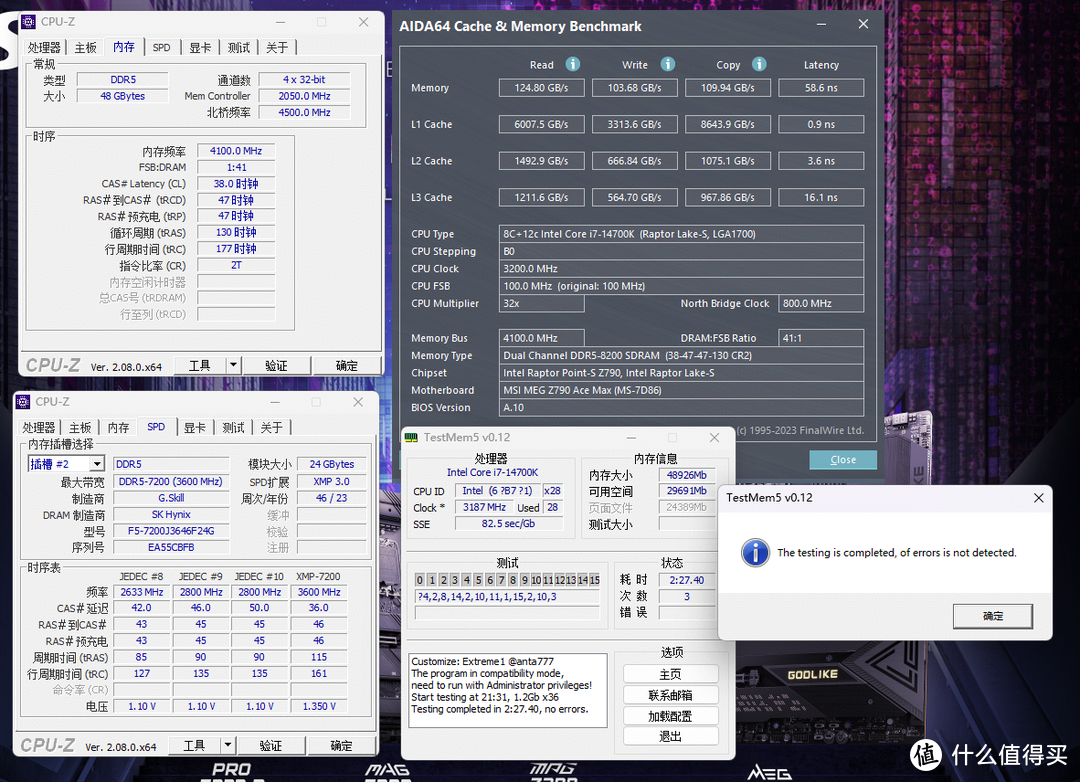Switch to 主板 tab in top CPU-Z
Screen dimensions: 1080x782
[85, 48]
